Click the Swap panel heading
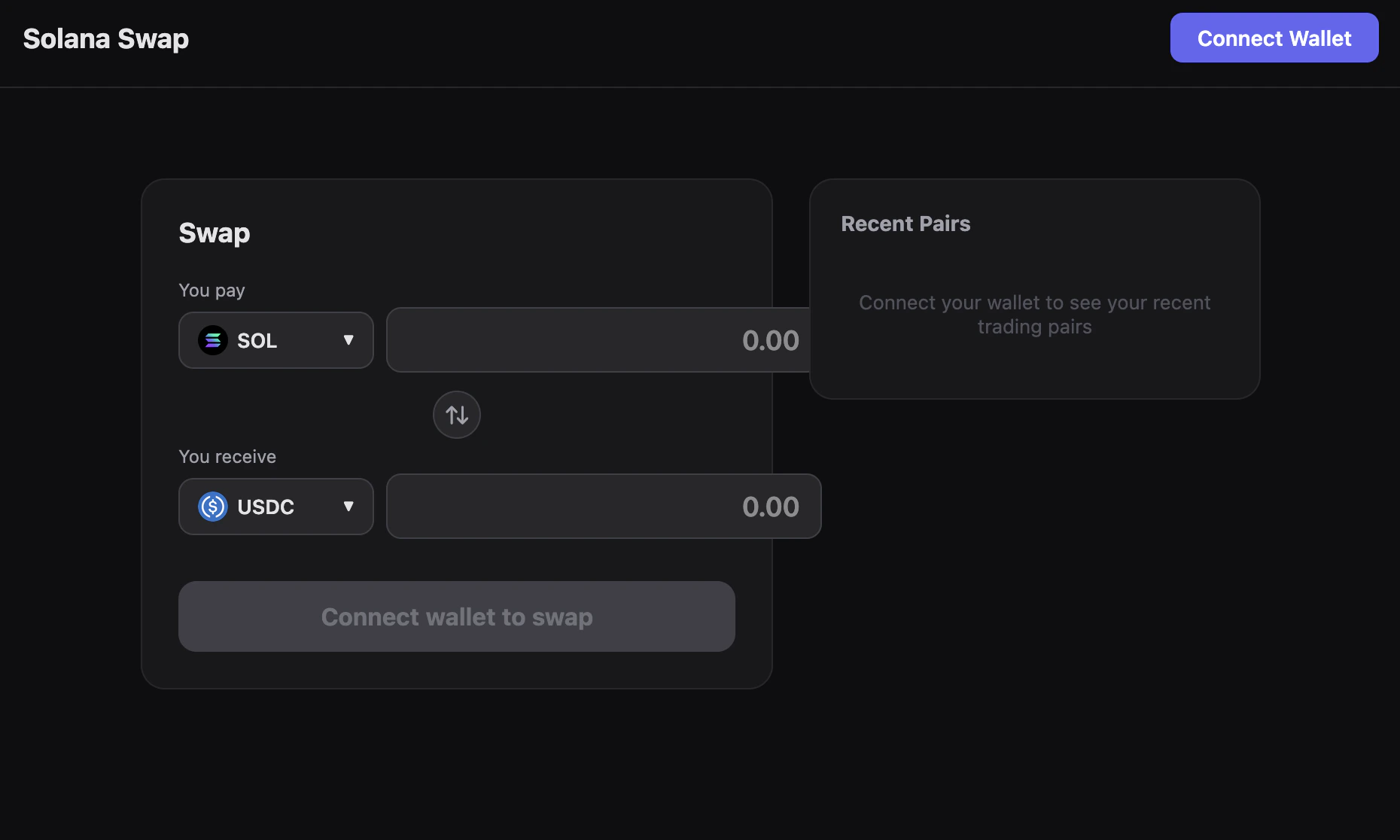 [214, 233]
